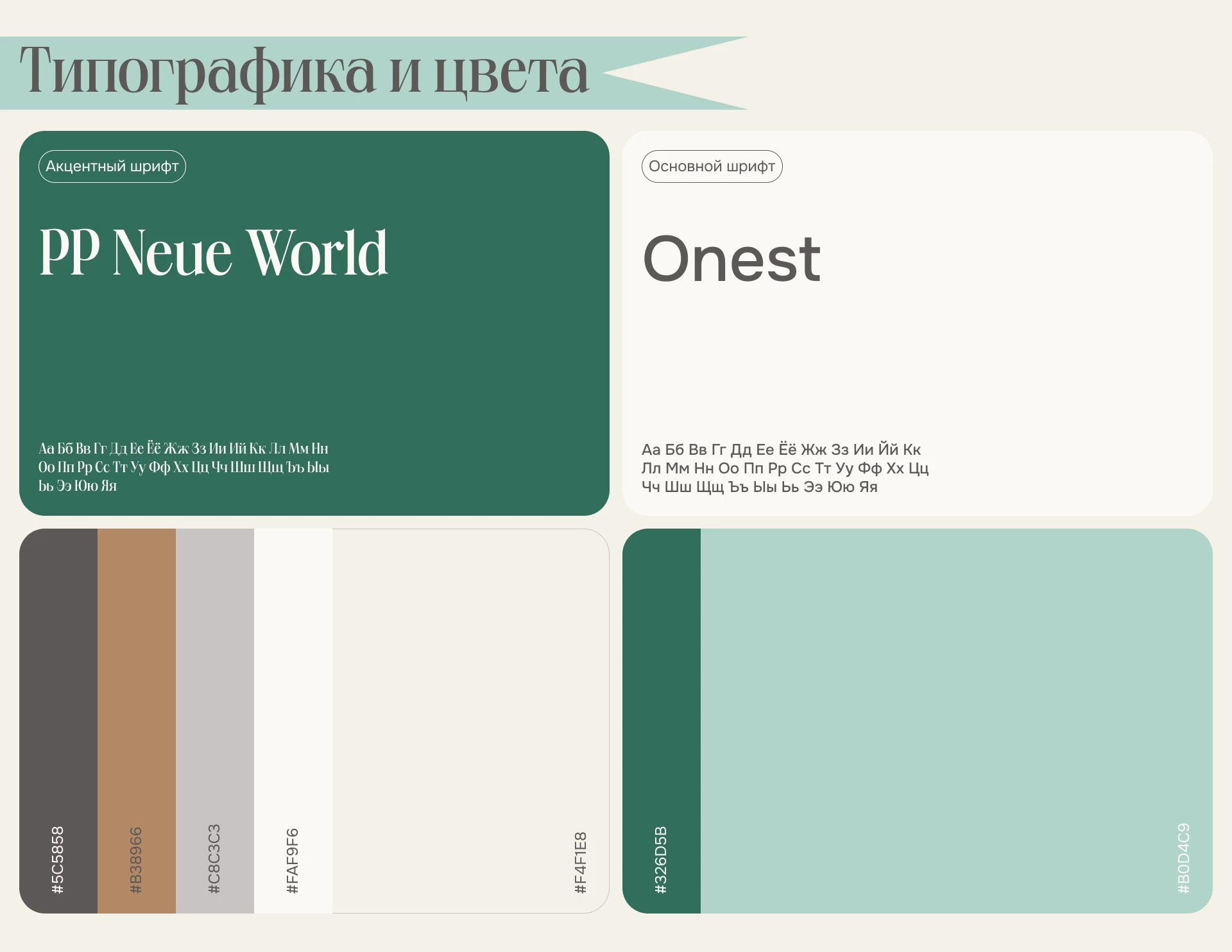1232x952 pixels.
Task: Click the 'Onest' font name
Action: pos(732,259)
